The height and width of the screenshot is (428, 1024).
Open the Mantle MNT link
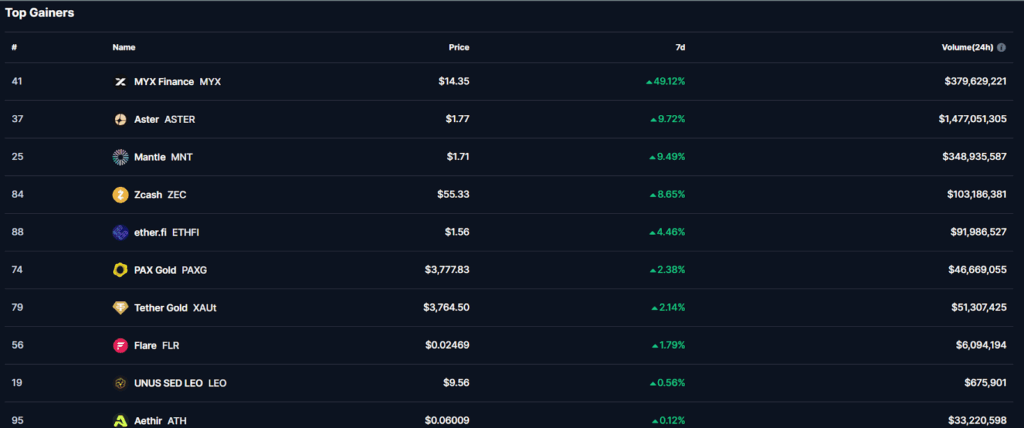point(163,157)
